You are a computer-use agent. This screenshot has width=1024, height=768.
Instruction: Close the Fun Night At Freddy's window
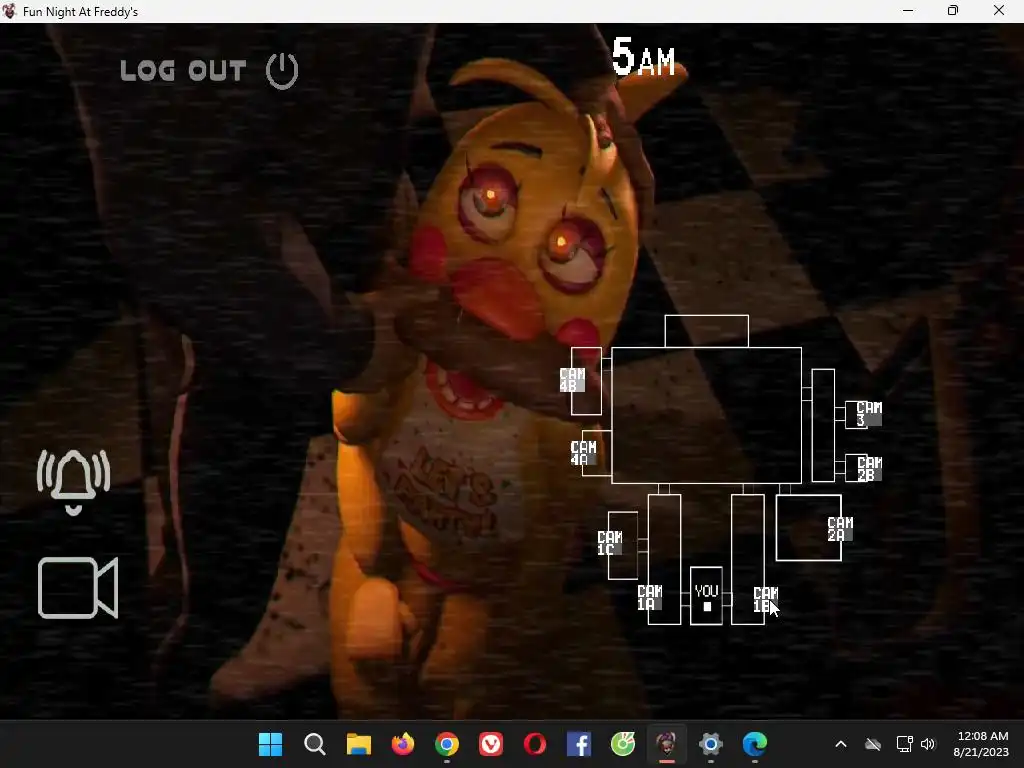(999, 10)
